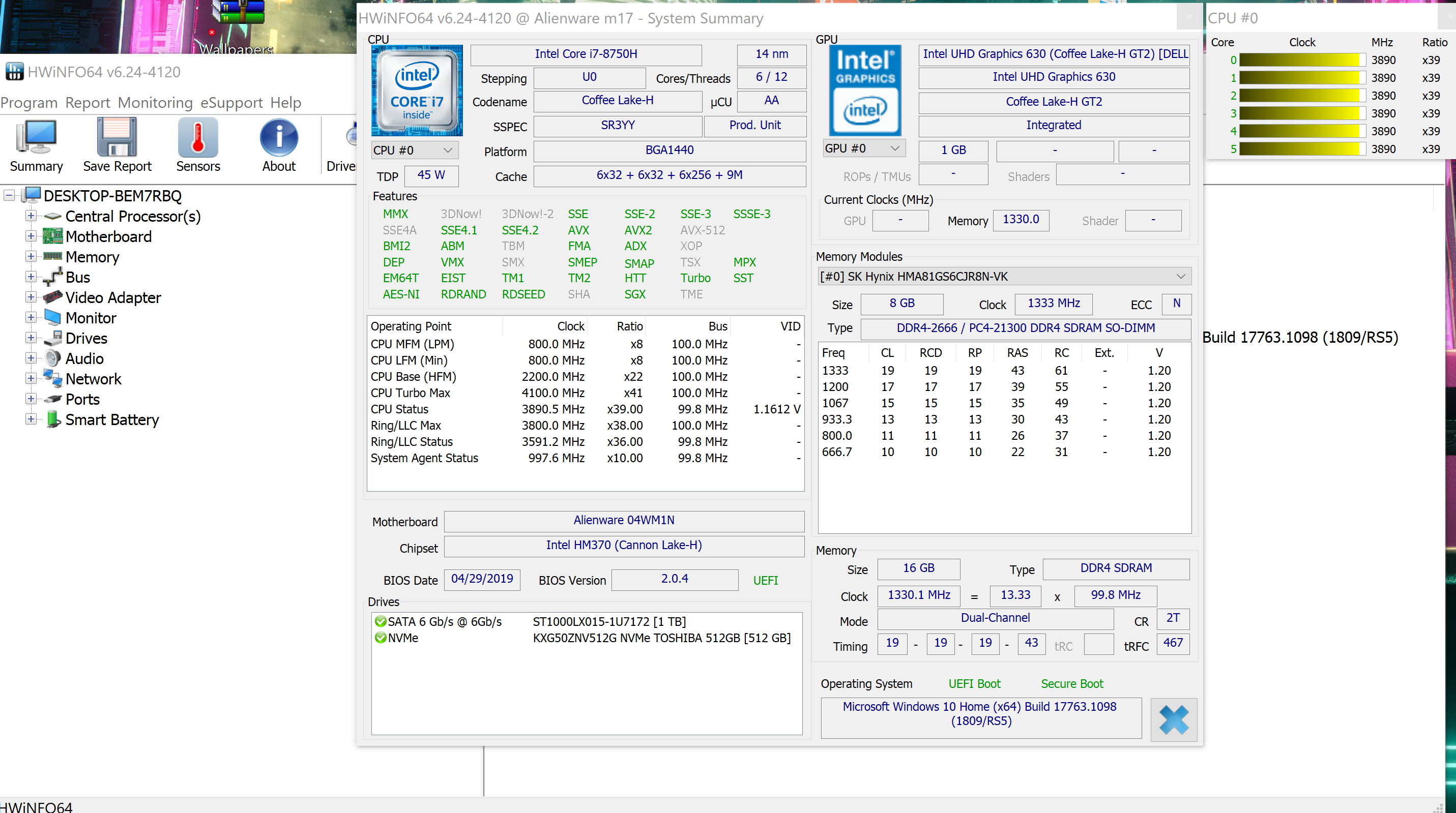The image size is (1456, 813).
Task: Click the Bus tree icon
Action: click(x=52, y=277)
